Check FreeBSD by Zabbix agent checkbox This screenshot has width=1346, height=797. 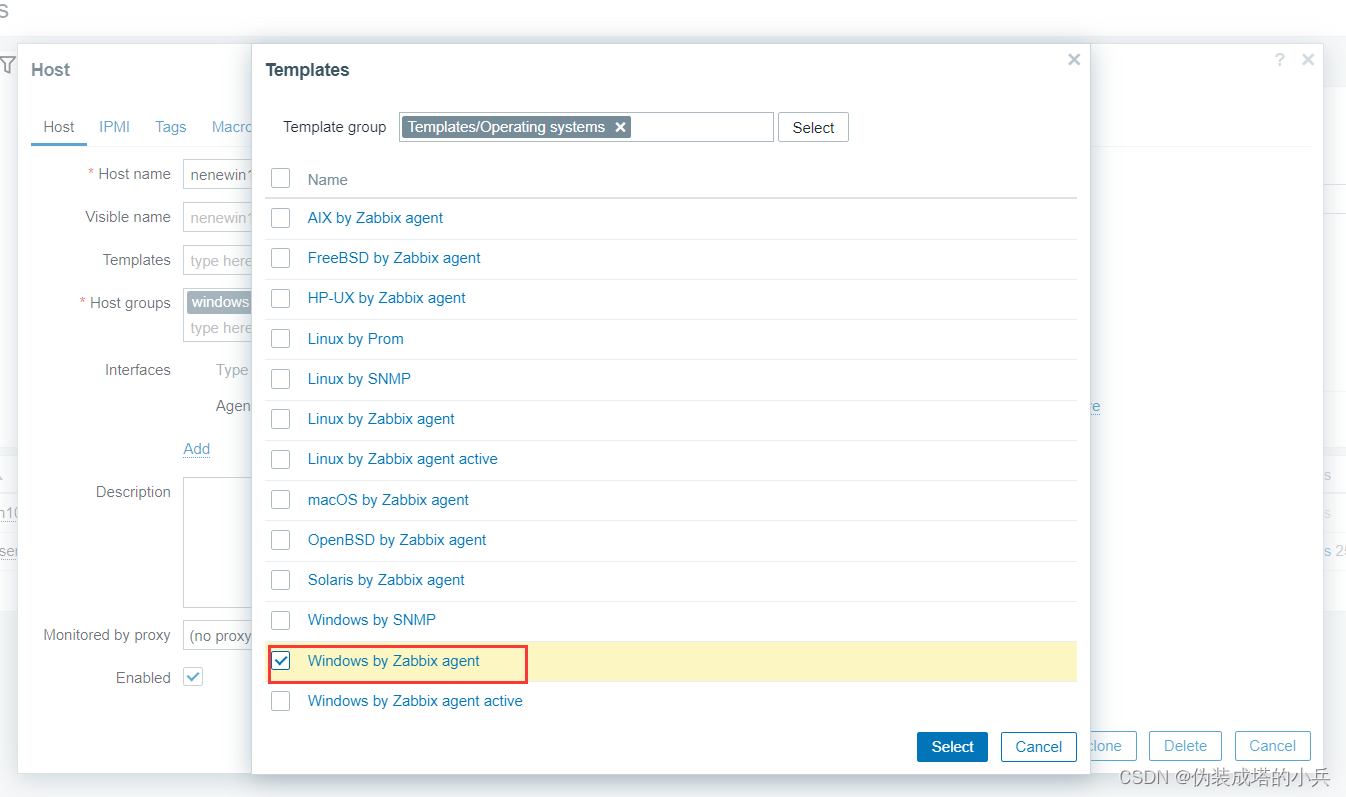click(x=281, y=258)
